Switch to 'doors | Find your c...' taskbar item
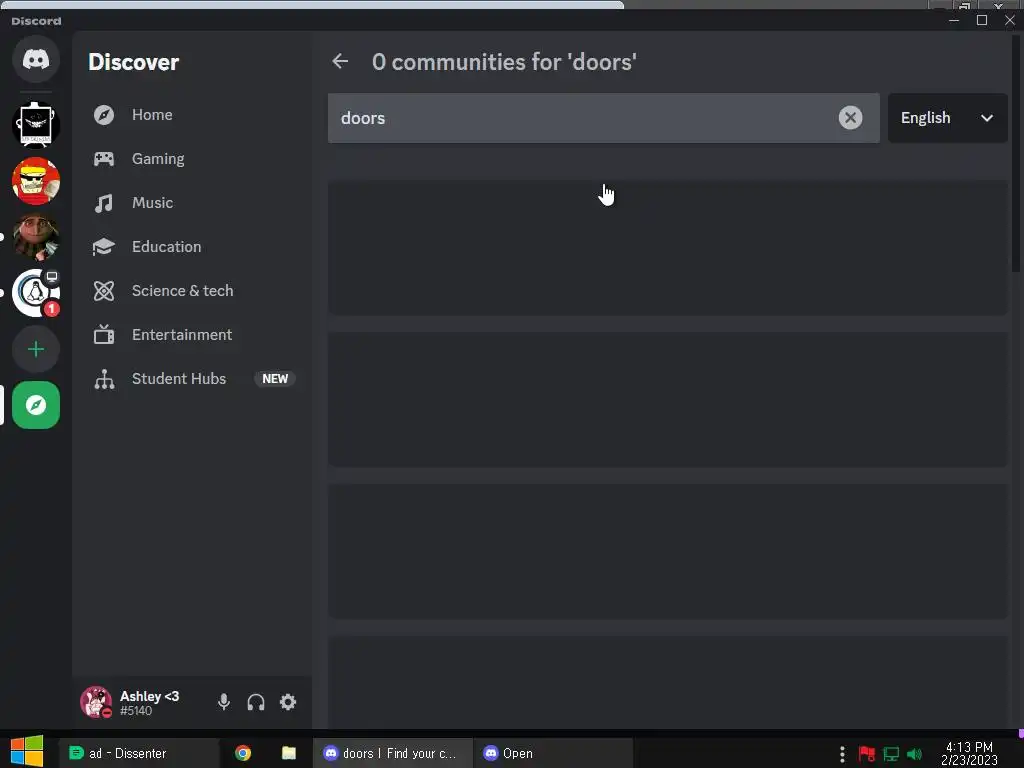The width and height of the screenshot is (1024, 768). pyautogui.click(x=392, y=753)
